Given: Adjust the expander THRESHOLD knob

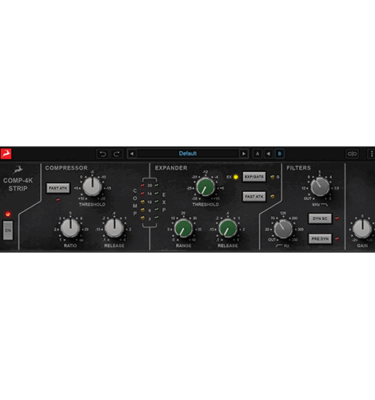Looking at the screenshot, I should tap(206, 187).
